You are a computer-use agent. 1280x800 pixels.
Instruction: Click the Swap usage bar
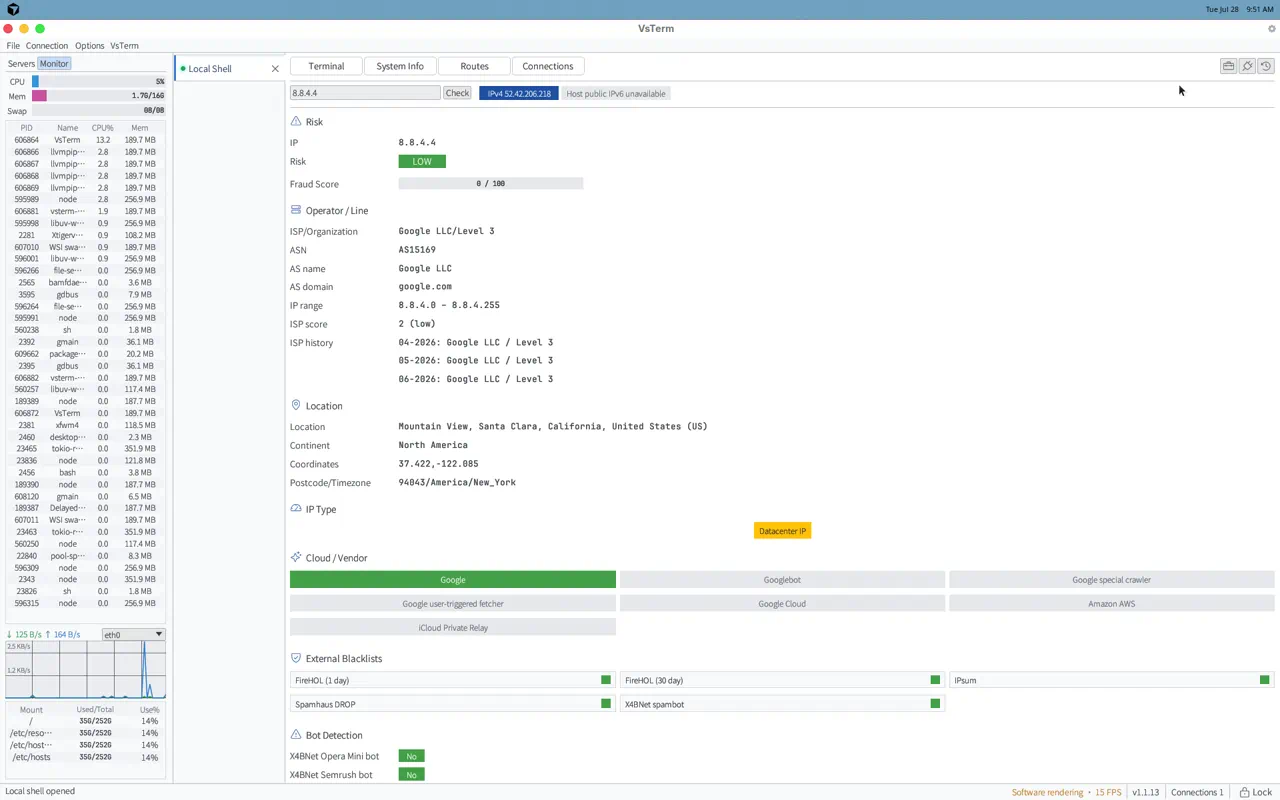99,111
